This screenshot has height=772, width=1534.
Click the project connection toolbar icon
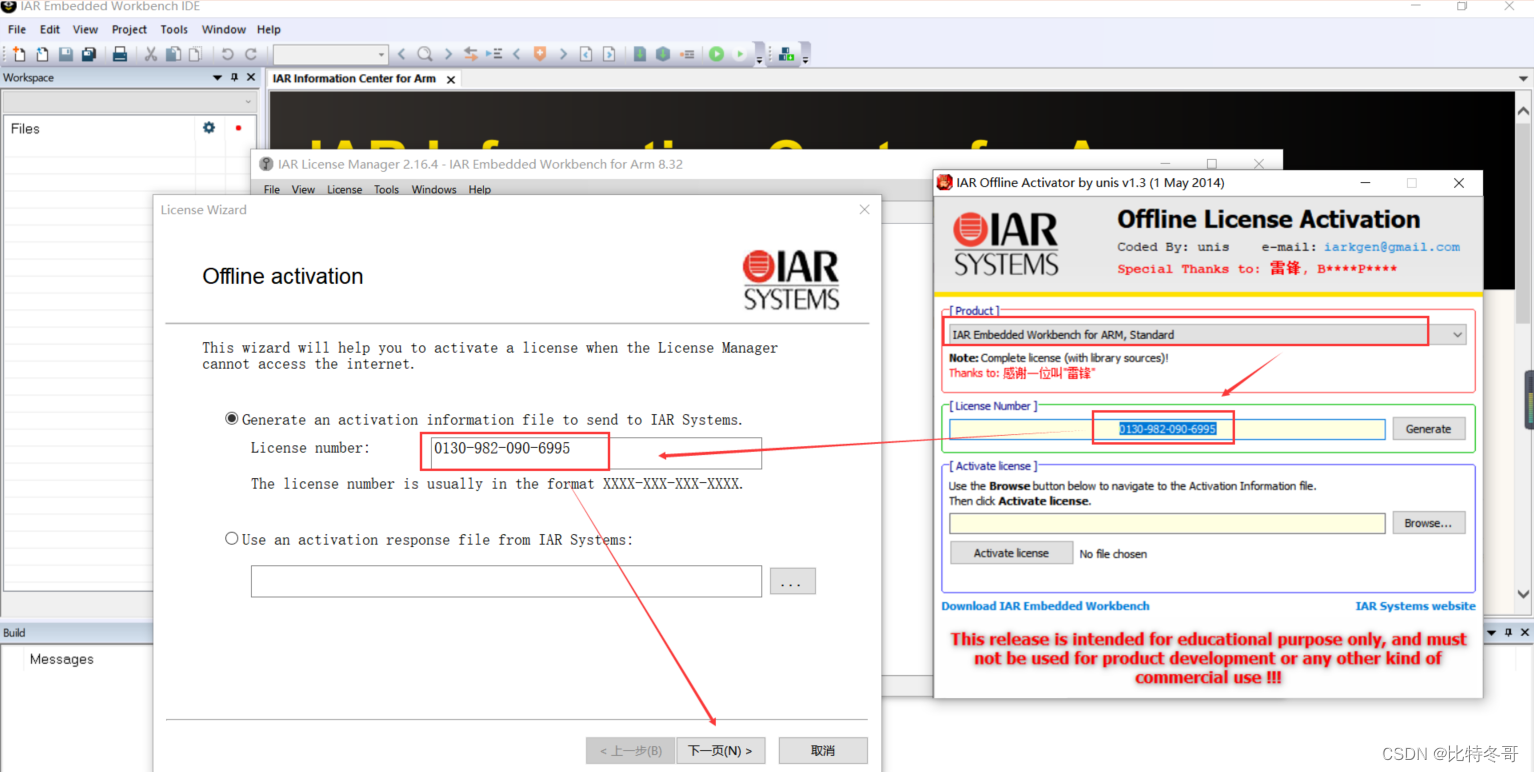point(786,54)
